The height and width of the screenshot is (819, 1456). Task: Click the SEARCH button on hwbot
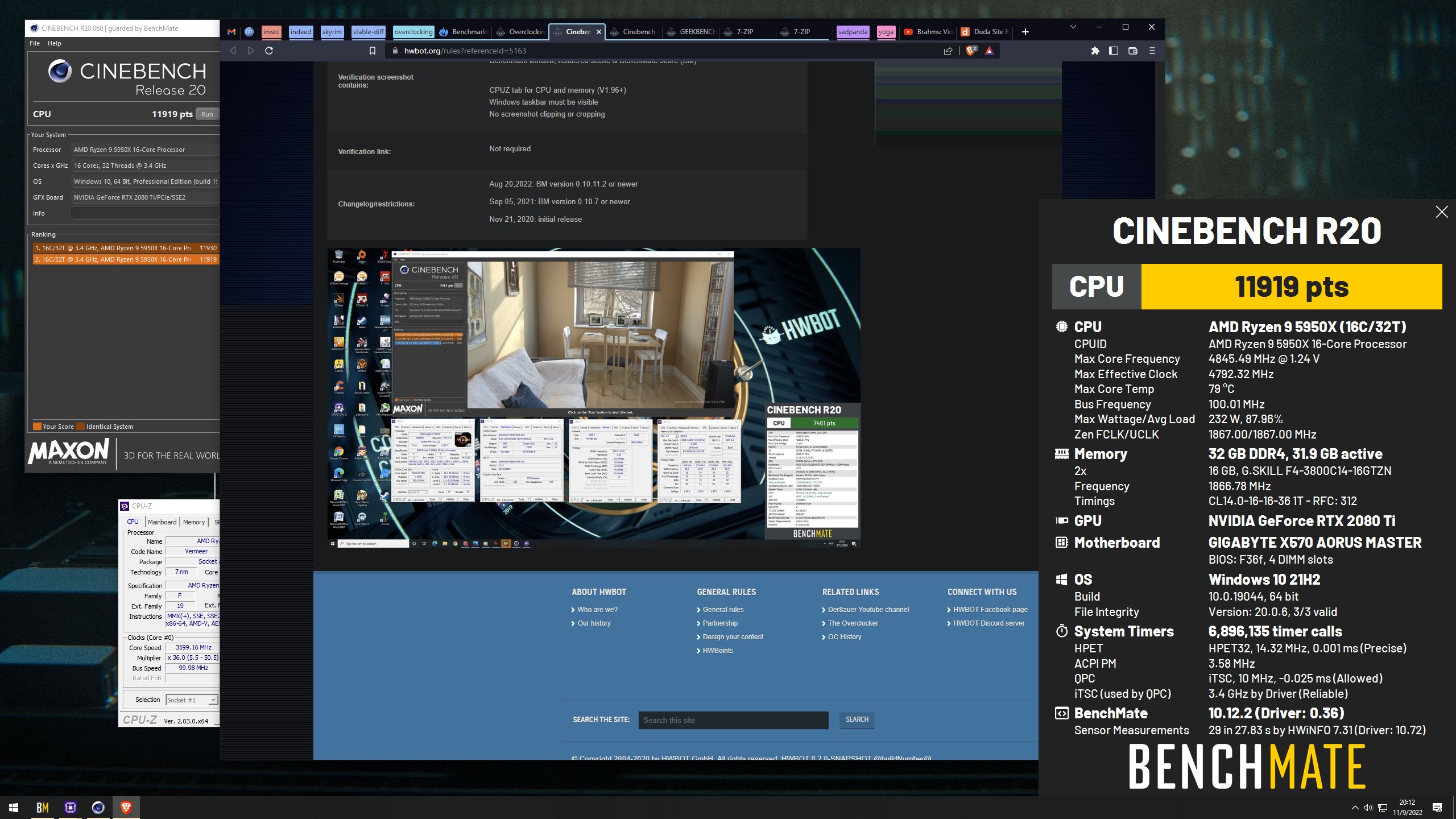[x=857, y=719]
